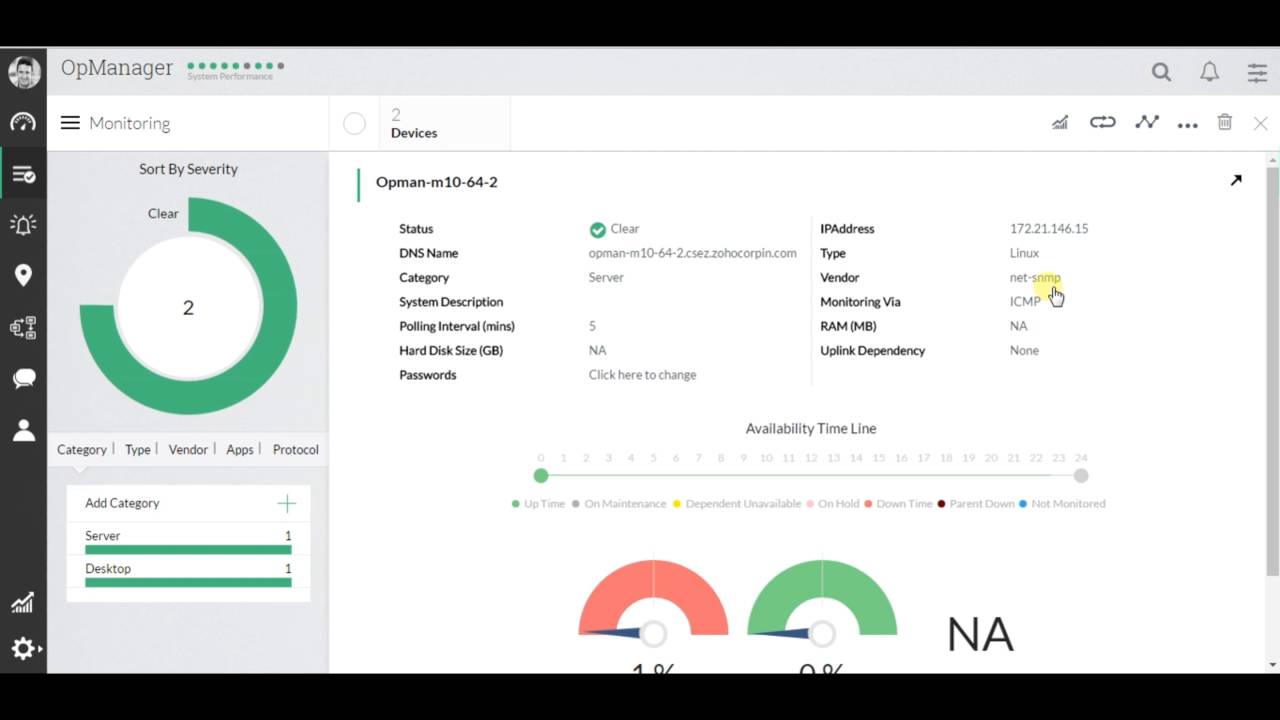Close the device details panel
Image resolution: width=1280 pixels, height=720 pixels.
(x=1260, y=123)
